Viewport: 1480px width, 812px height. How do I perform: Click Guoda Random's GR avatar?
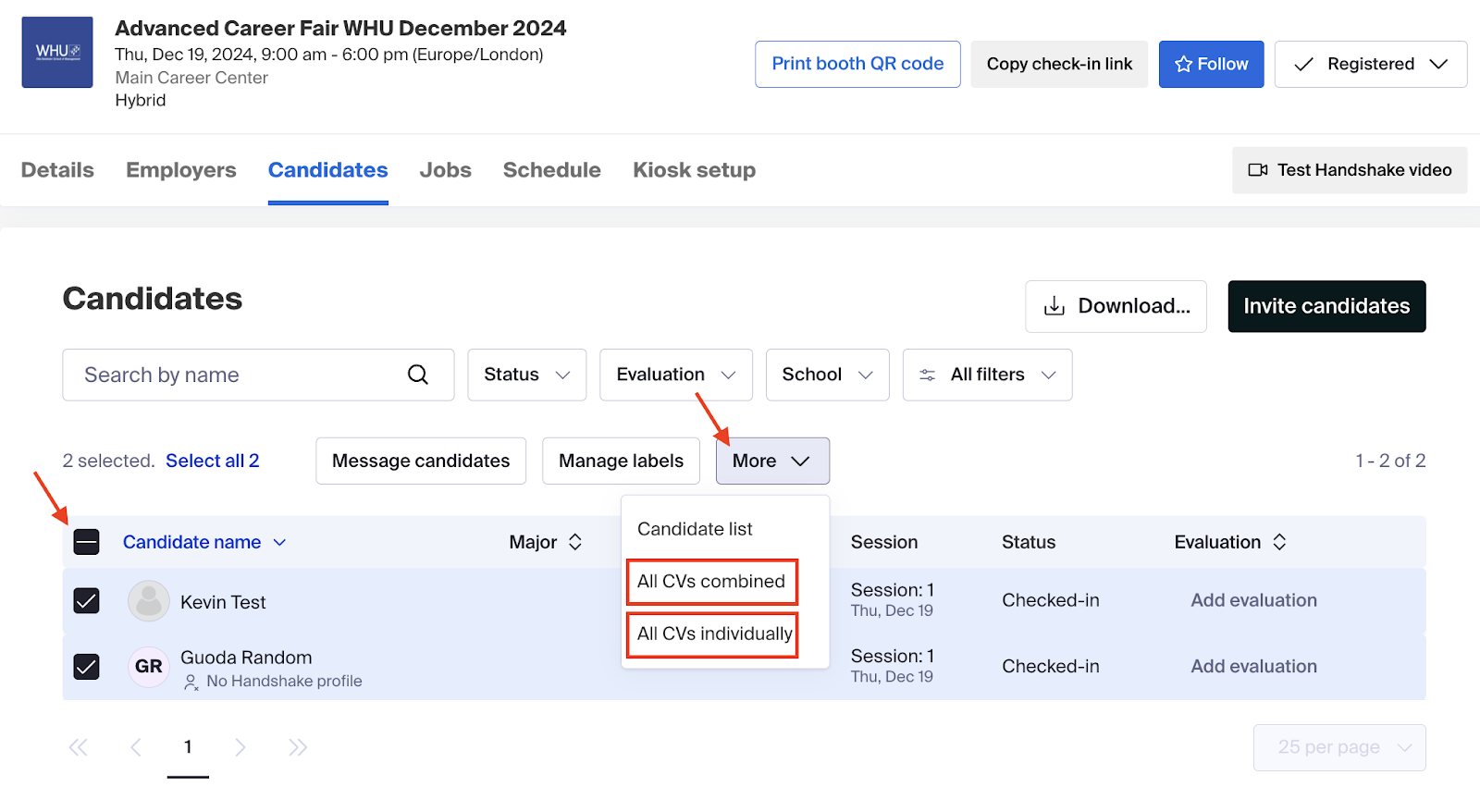(x=148, y=667)
